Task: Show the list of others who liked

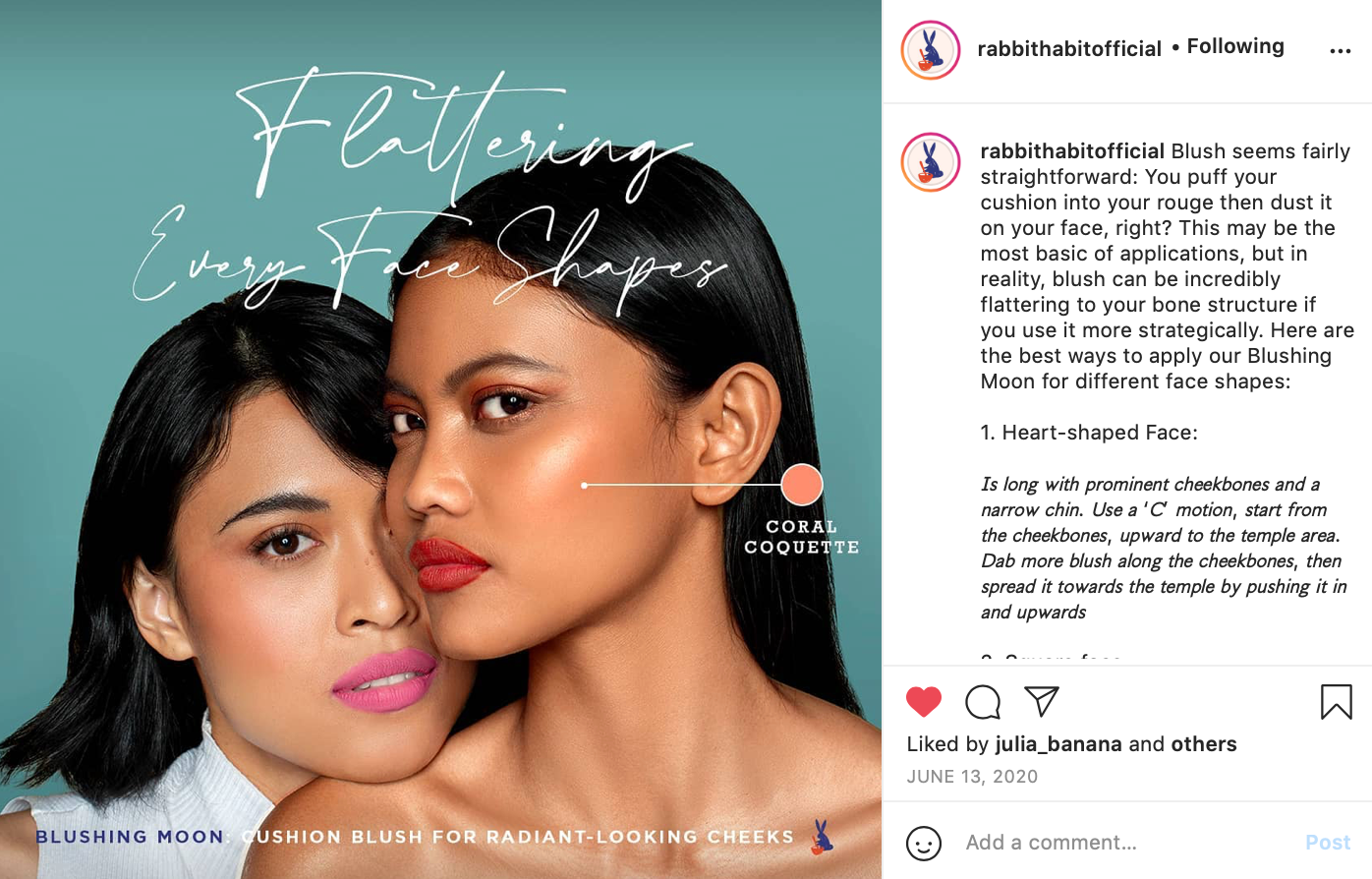Action: (x=1204, y=744)
